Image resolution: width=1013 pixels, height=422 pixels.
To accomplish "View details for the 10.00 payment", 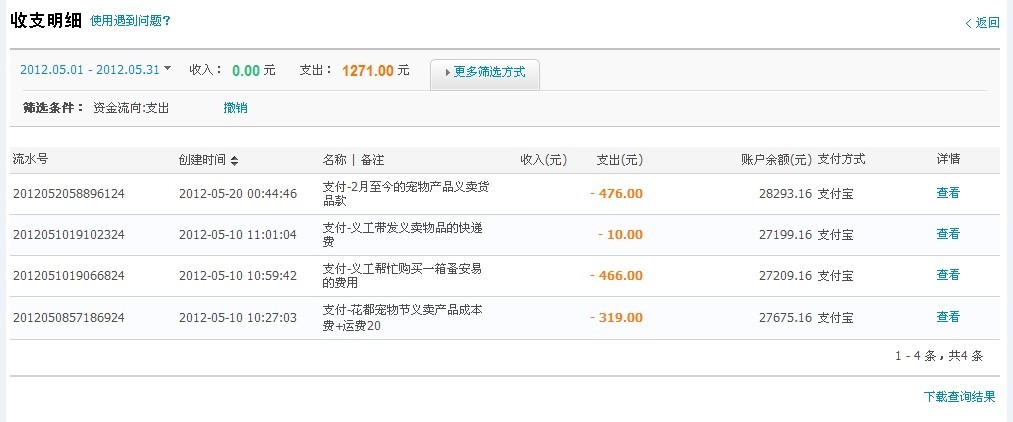I will pos(947,234).
